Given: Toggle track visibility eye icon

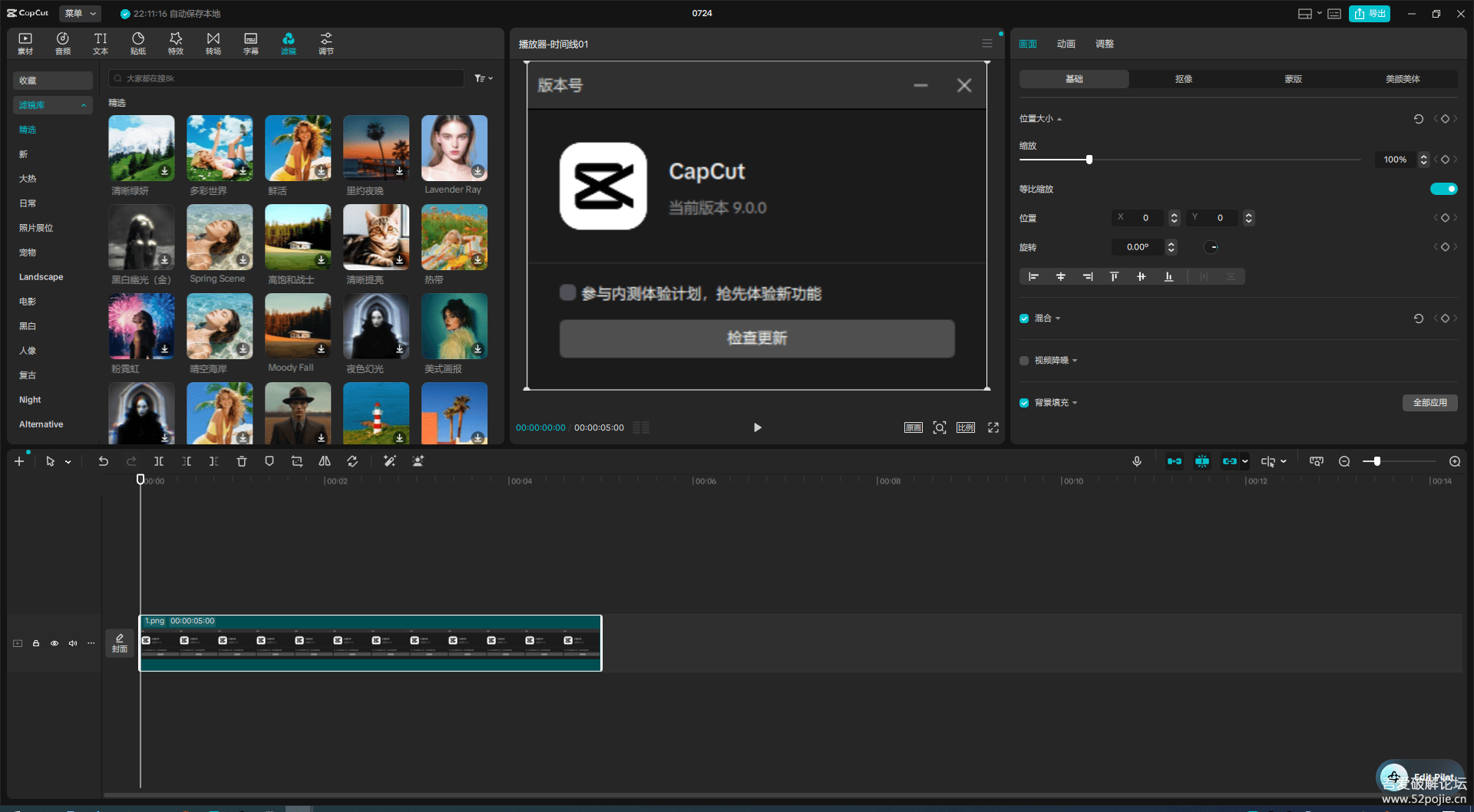Looking at the screenshot, I should click(x=55, y=643).
